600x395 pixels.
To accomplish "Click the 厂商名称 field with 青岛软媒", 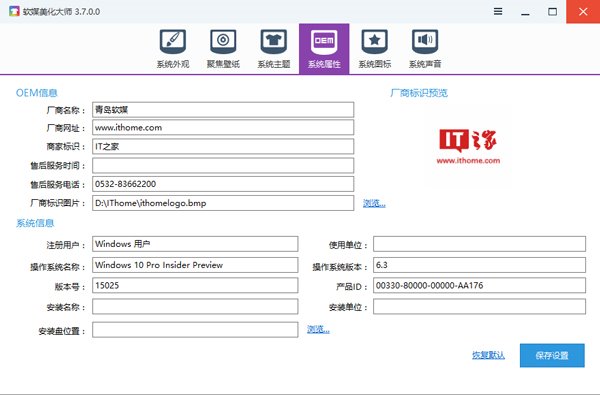I will (223, 110).
